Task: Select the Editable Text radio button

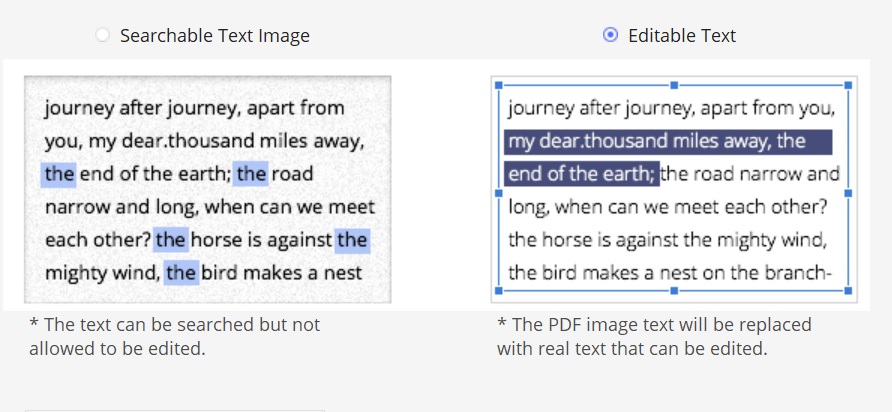Action: tap(610, 35)
